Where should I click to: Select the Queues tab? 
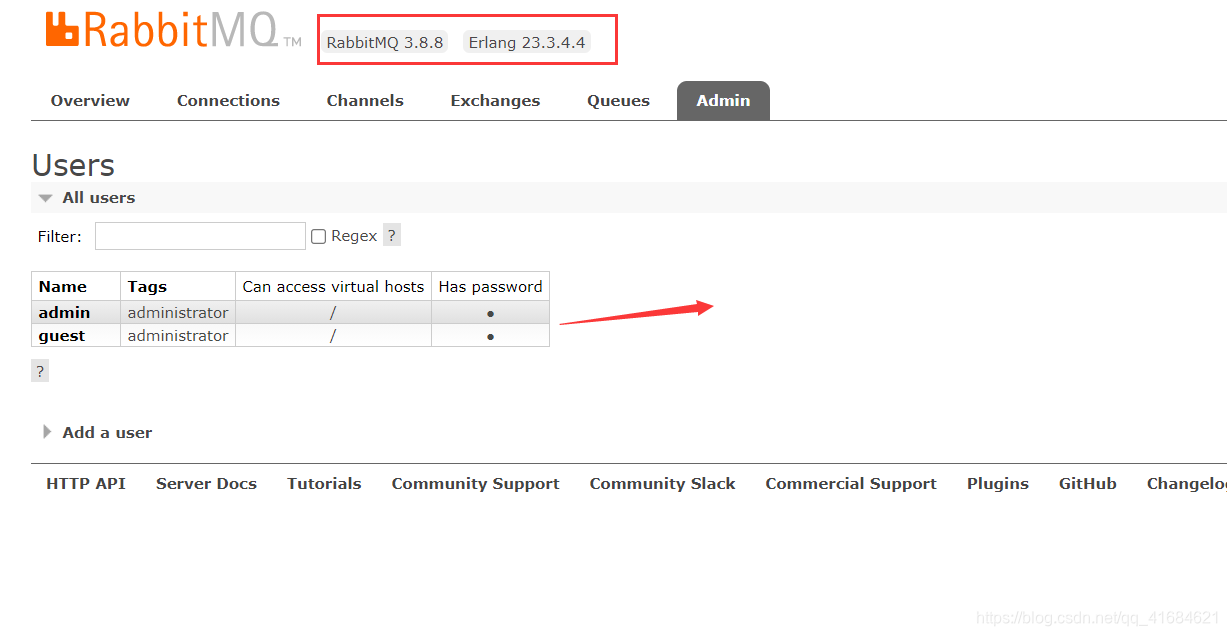(618, 100)
